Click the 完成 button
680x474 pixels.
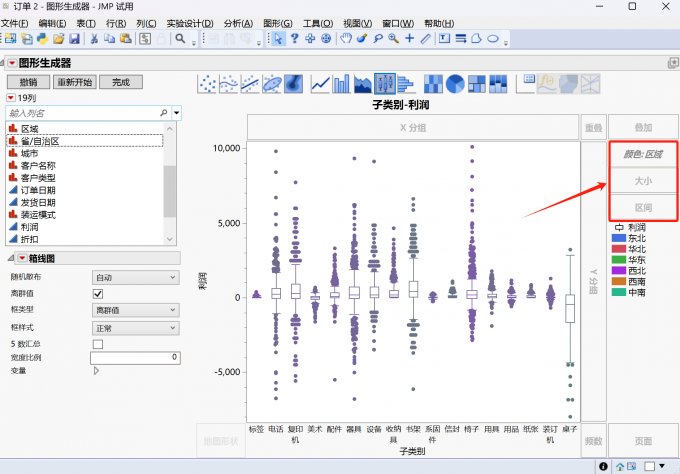(121, 82)
